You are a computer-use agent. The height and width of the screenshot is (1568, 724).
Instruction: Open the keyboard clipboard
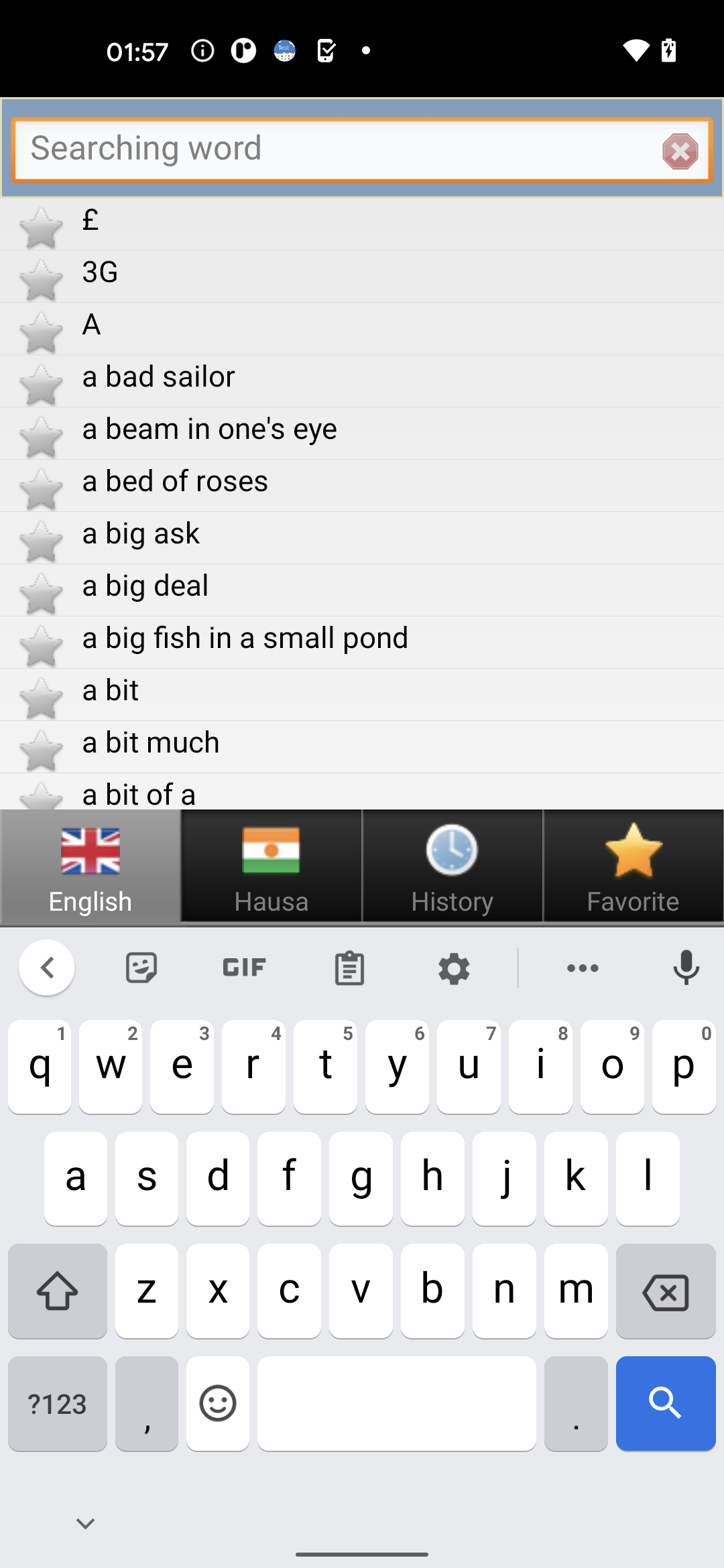(349, 968)
